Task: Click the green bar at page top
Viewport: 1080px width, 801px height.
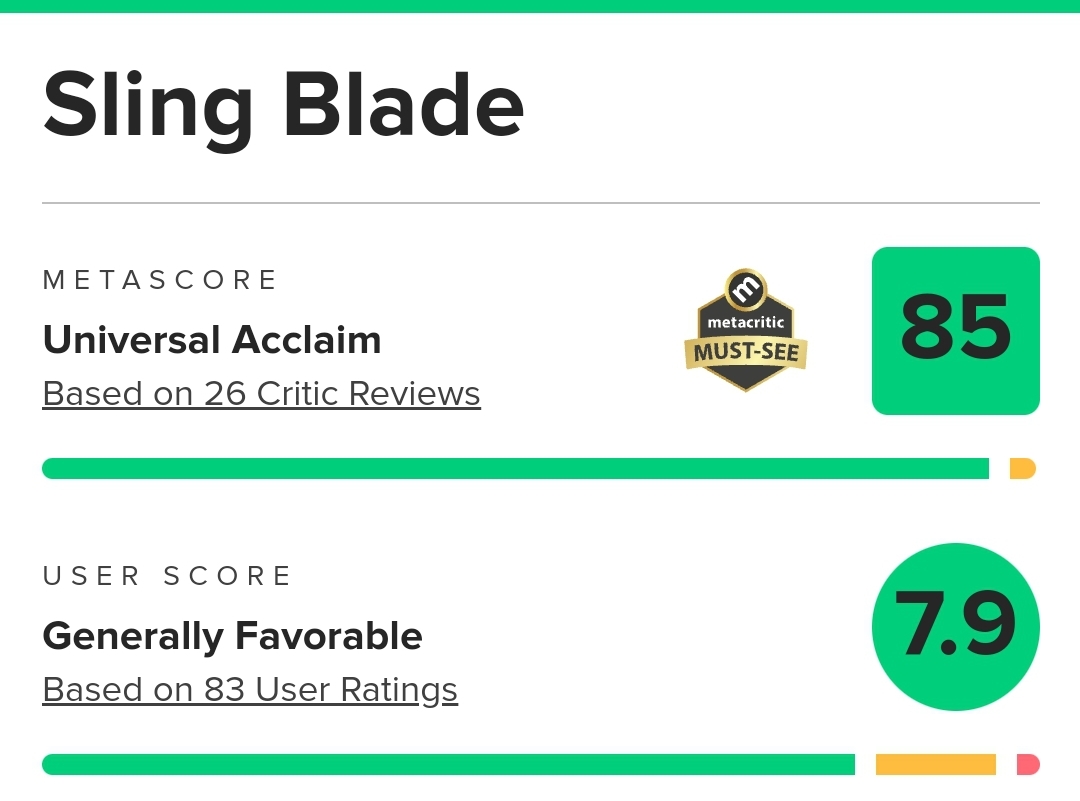Action: [x=540, y=6]
